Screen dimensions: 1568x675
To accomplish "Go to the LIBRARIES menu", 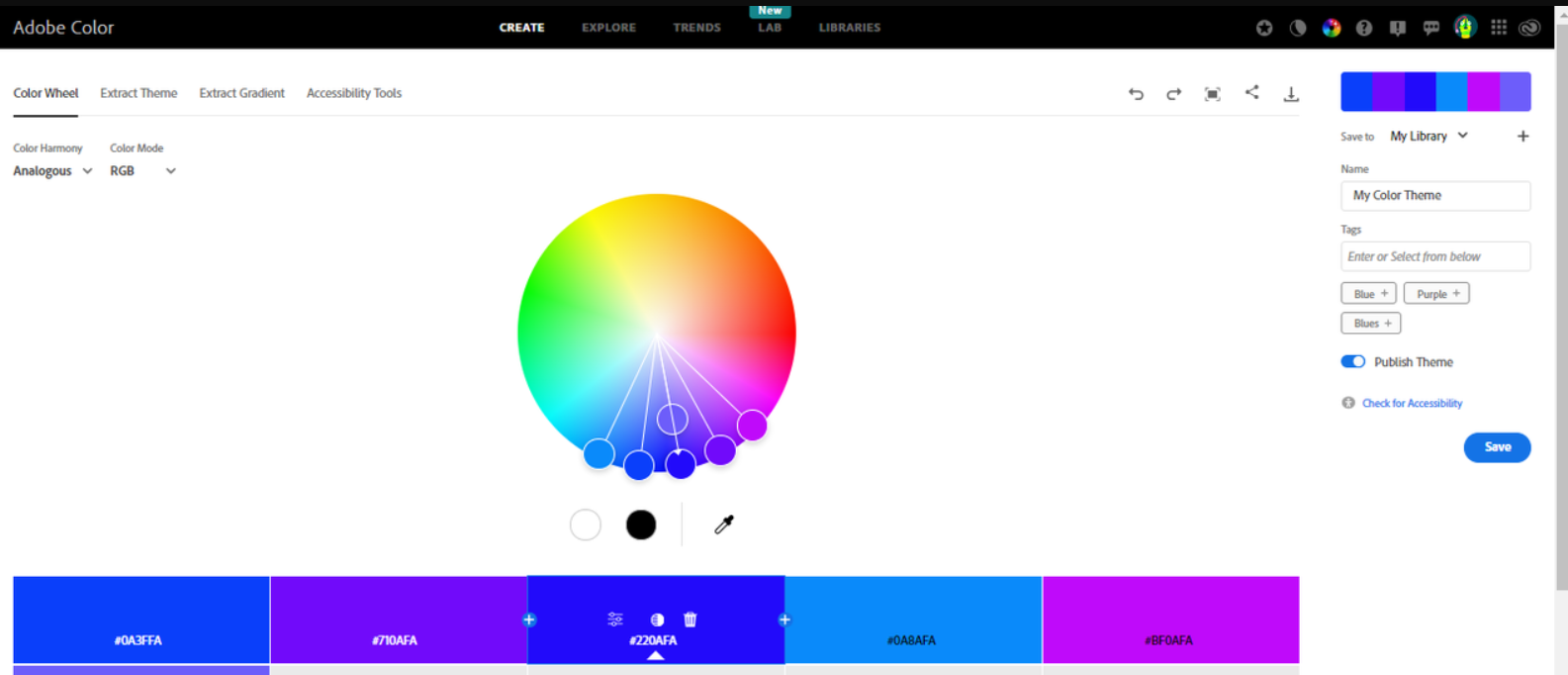I will click(x=849, y=28).
